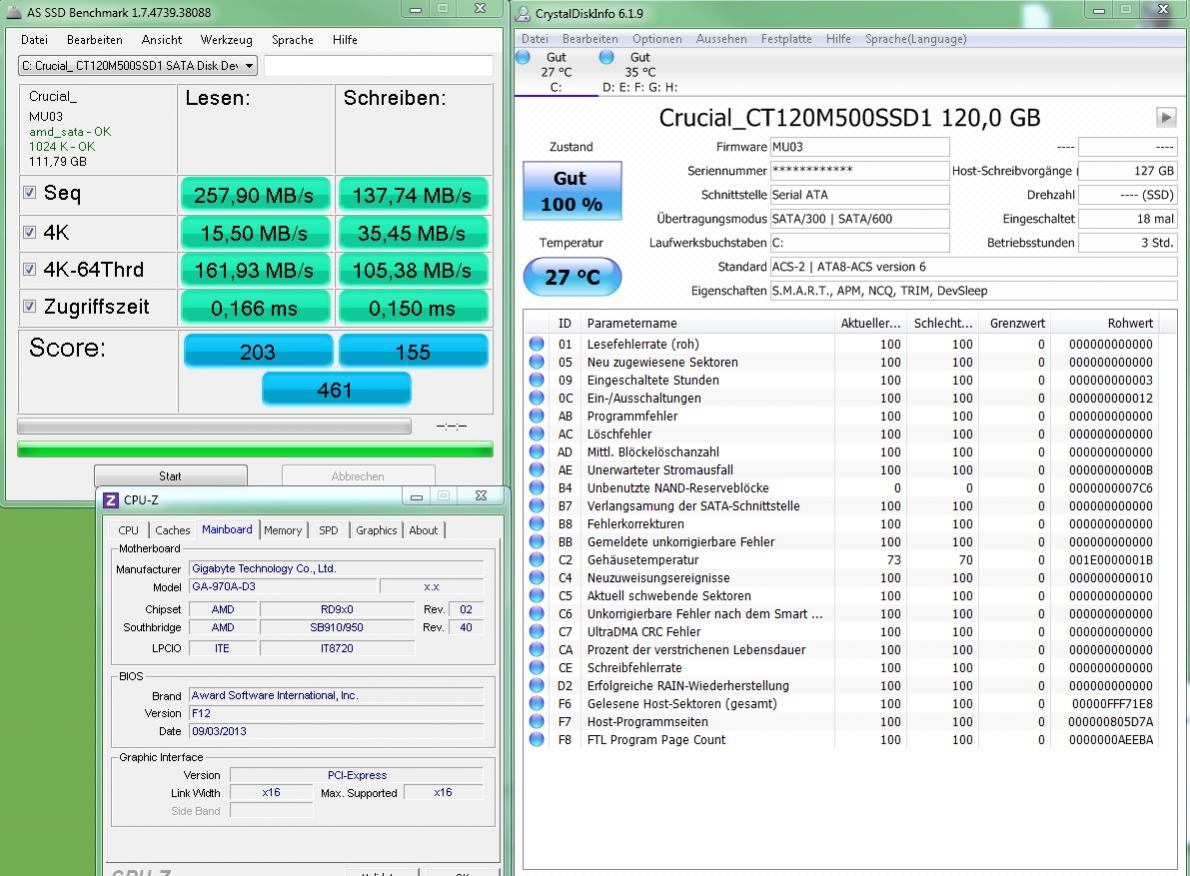Screen dimensions: 1190x876
Task: Switch to the Memory tab in CPU-Z
Action: tap(283, 530)
